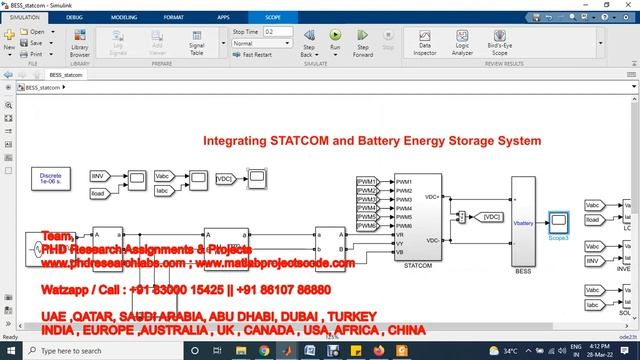Image resolution: width=640 pixels, height=360 pixels.
Task: Switch to the APPS tab
Action: (x=223, y=18)
